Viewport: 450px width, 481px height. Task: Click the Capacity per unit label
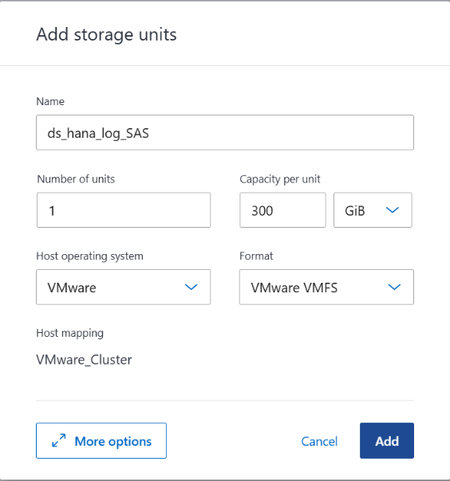point(280,179)
